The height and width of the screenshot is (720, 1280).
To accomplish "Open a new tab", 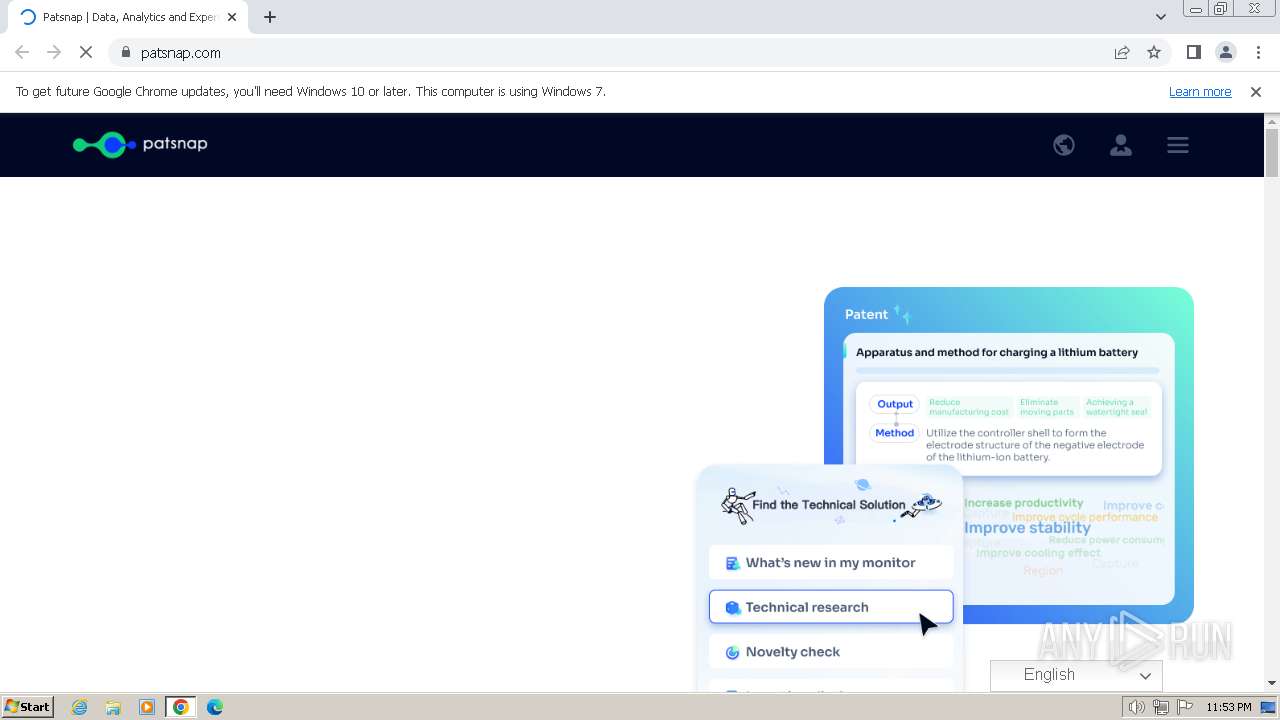I will point(270,17).
